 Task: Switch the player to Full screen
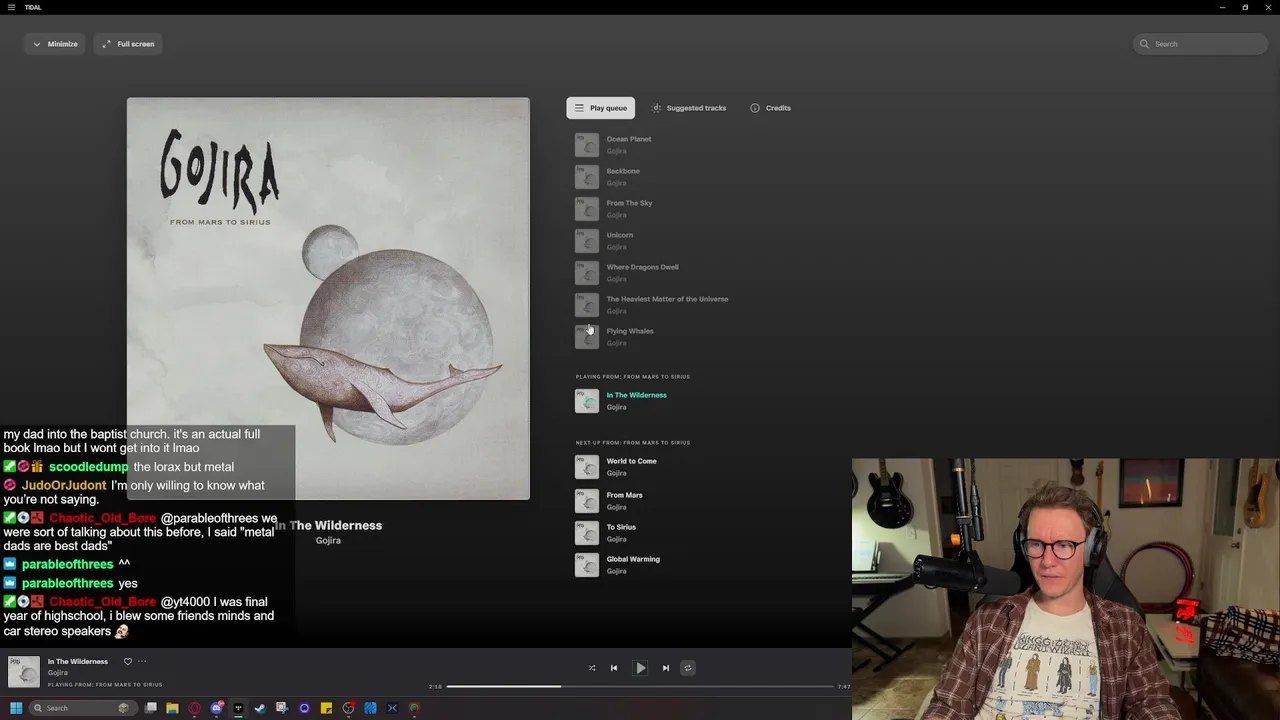[129, 44]
